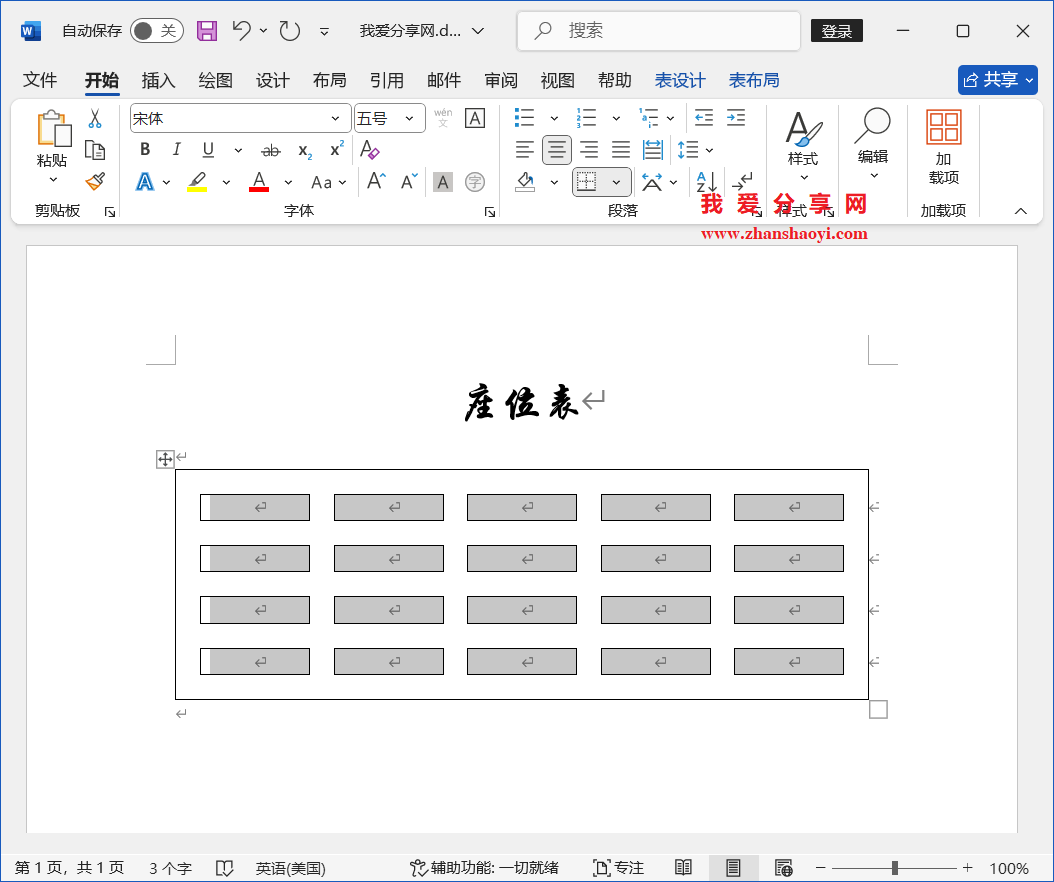Check accessibility status in status bar
The width and height of the screenshot is (1054, 882).
tap(484, 868)
